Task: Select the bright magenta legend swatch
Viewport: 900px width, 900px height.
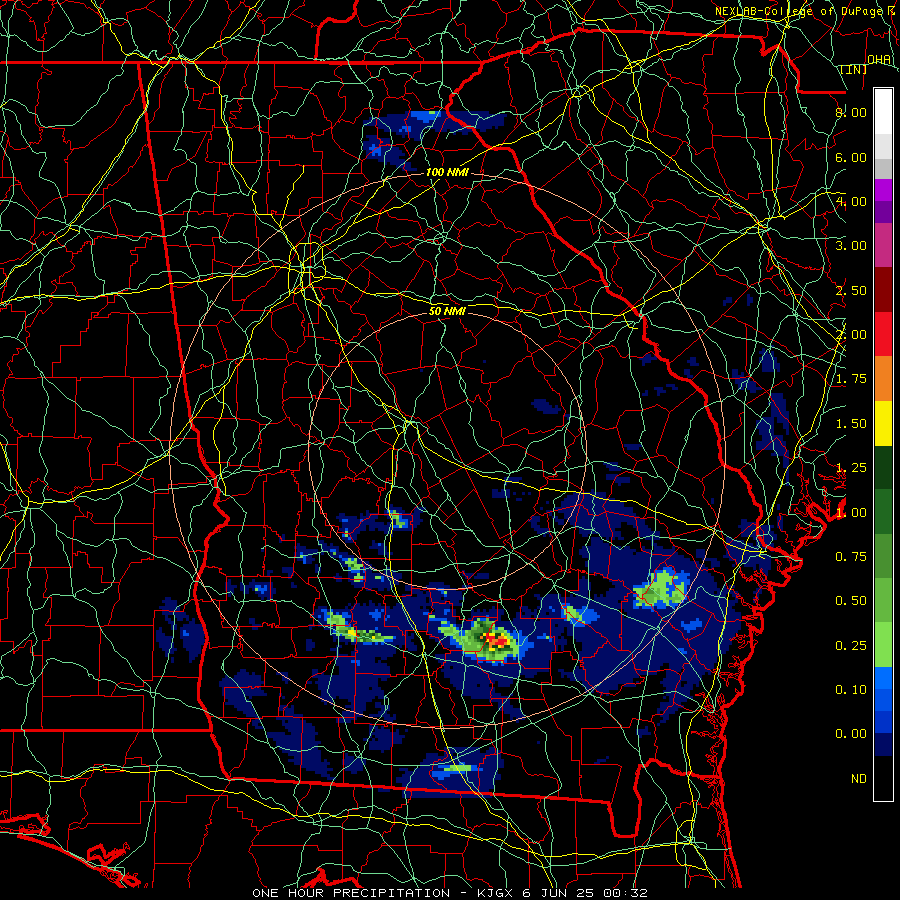Action: (883, 190)
